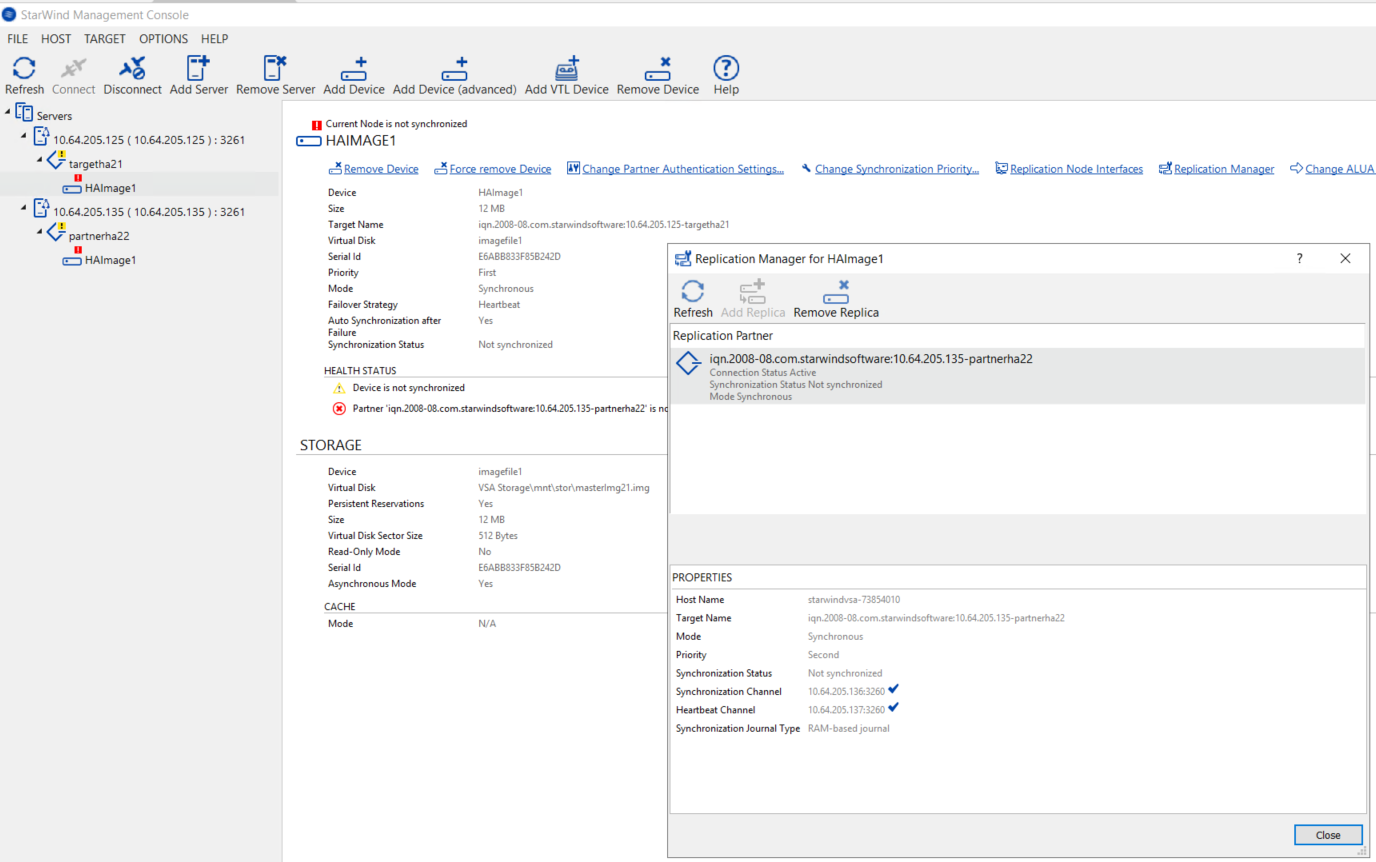Disconnect from the server via toolbar
1376x862 pixels.
[x=132, y=68]
